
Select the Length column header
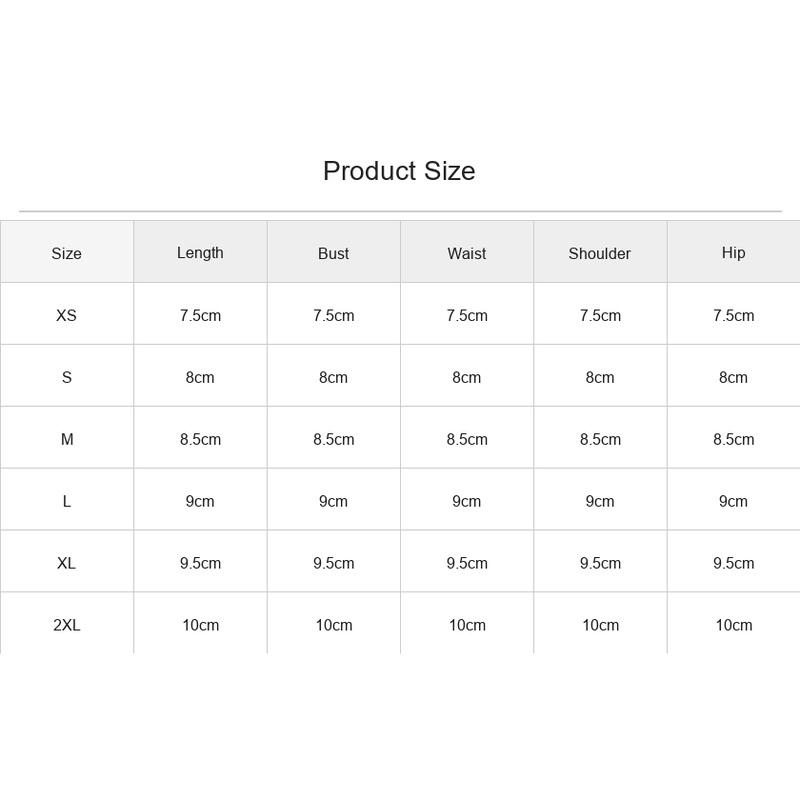pyautogui.click(x=200, y=253)
